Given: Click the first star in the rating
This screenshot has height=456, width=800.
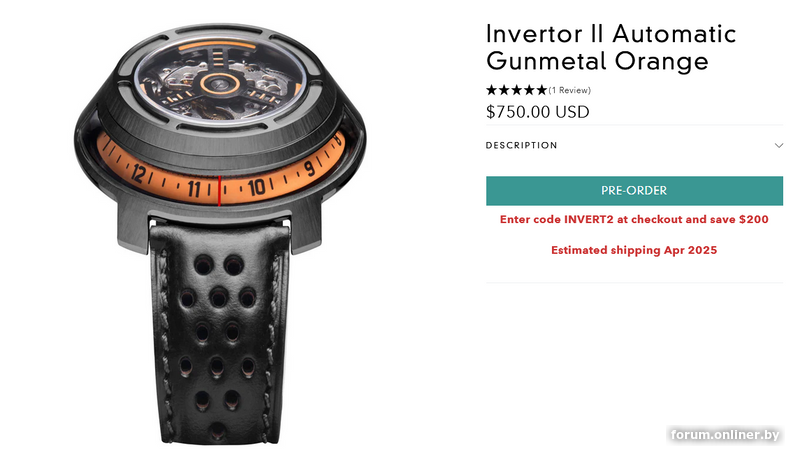Looking at the screenshot, I should 491,90.
